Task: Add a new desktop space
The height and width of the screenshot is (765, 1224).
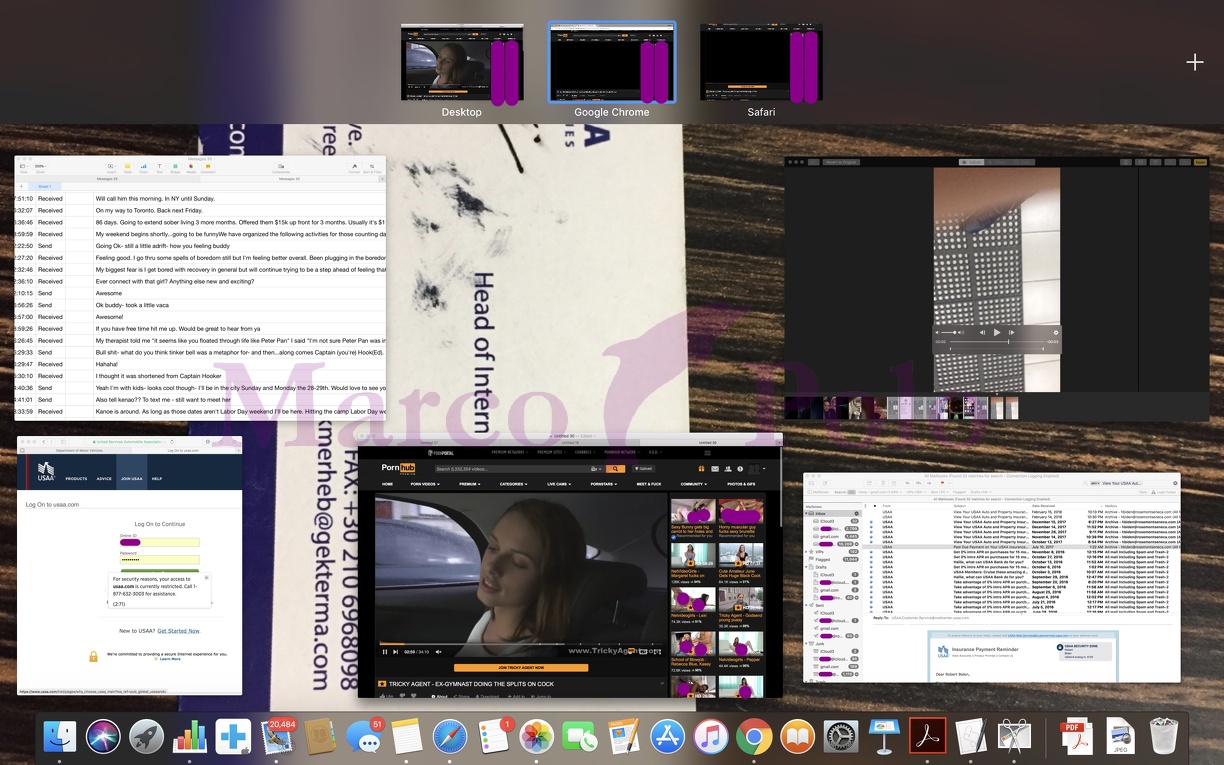Action: click(1195, 62)
